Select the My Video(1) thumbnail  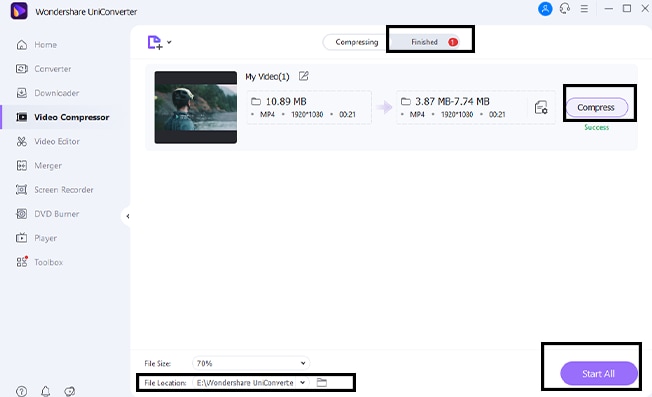coord(195,107)
